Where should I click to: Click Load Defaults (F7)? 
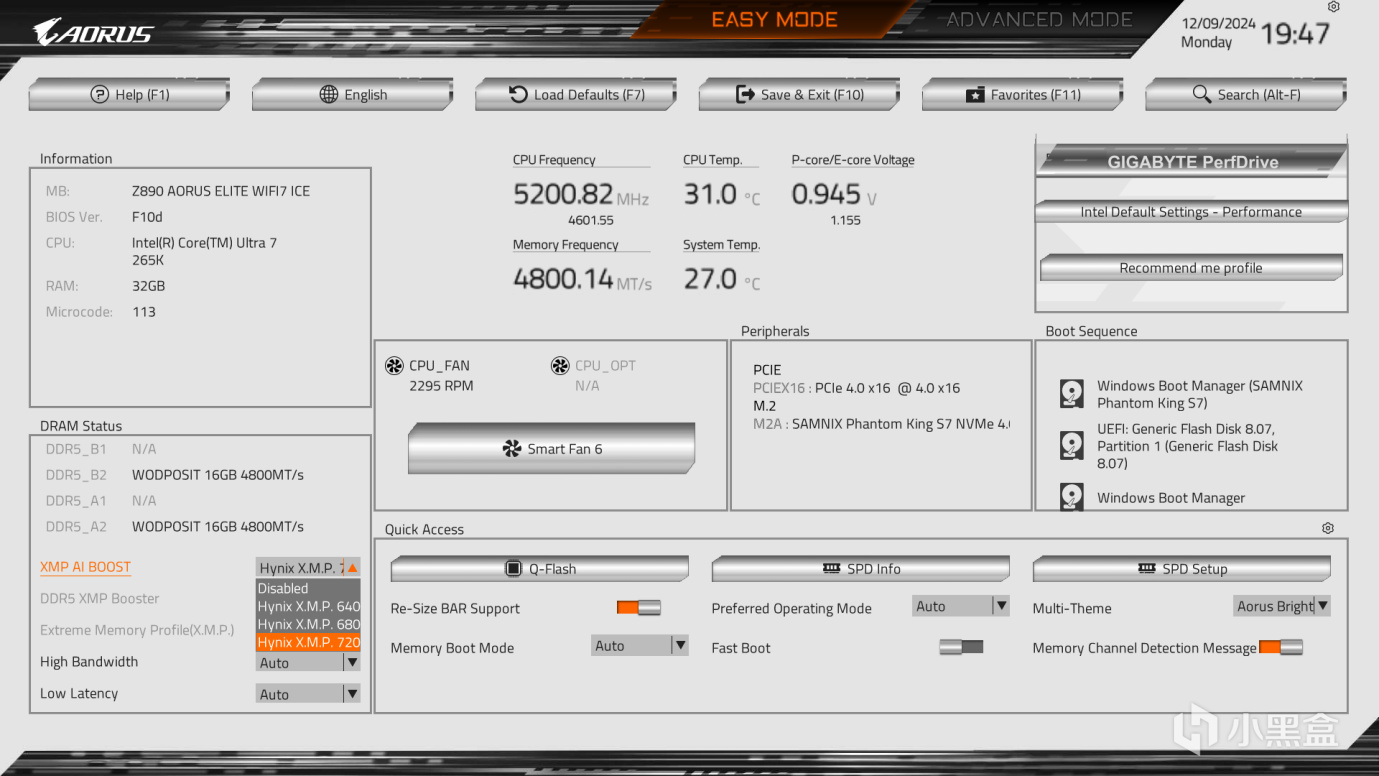[576, 95]
